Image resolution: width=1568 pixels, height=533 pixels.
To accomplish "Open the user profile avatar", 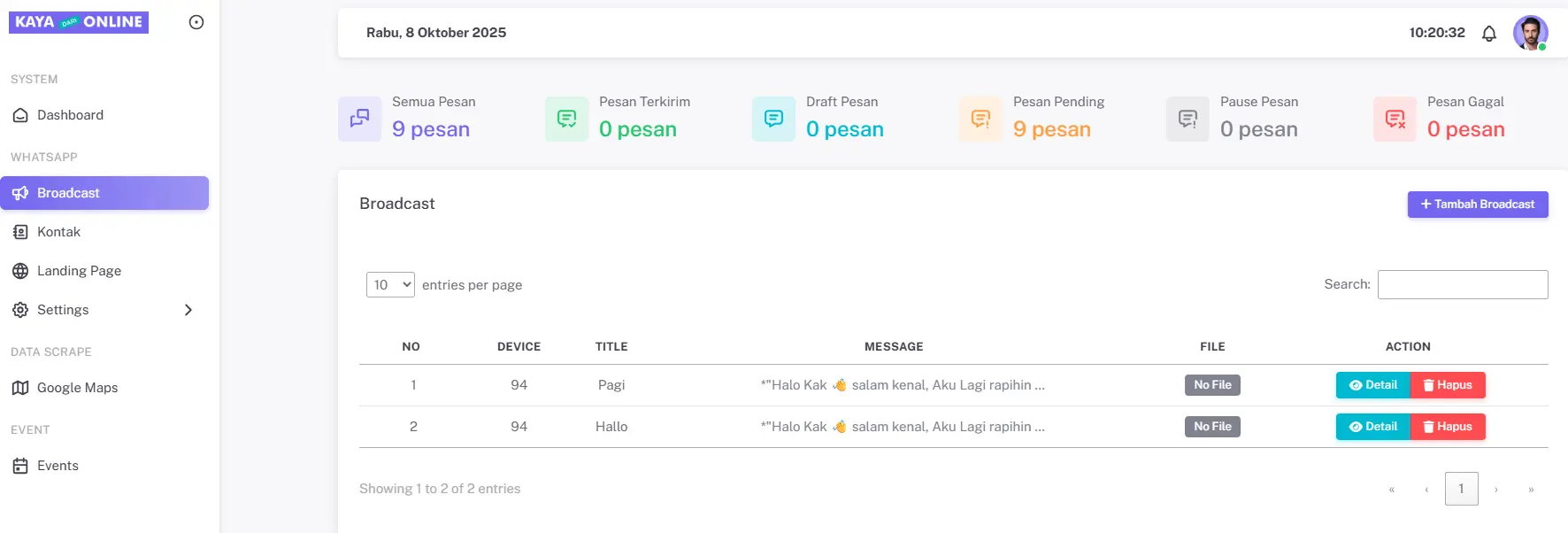I will tap(1530, 33).
